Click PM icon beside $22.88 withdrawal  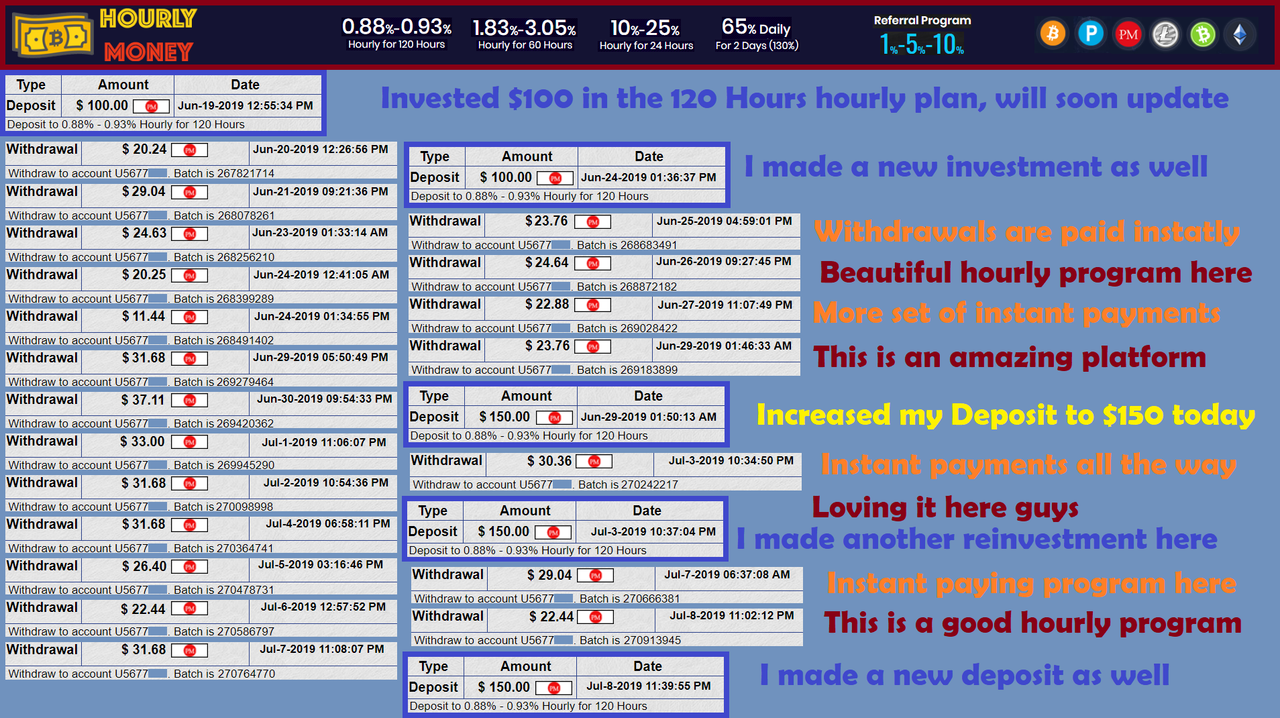click(592, 305)
